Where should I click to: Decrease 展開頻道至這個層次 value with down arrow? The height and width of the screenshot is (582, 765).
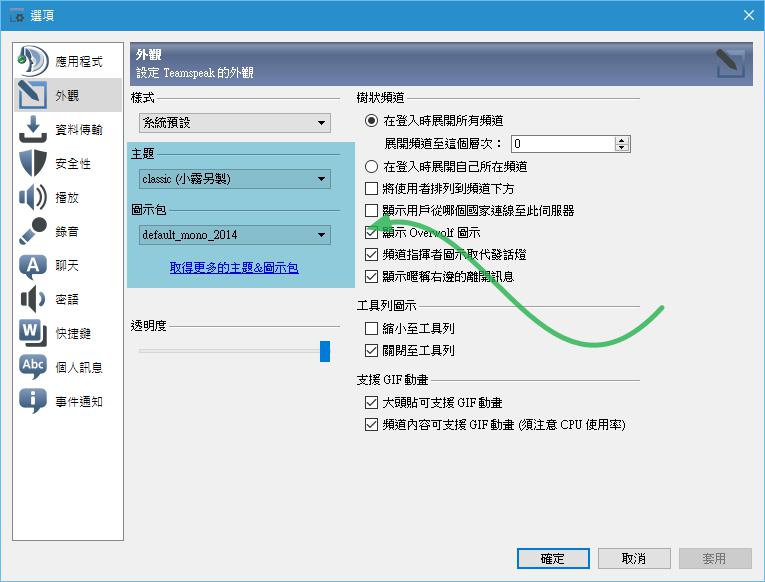tap(621, 147)
